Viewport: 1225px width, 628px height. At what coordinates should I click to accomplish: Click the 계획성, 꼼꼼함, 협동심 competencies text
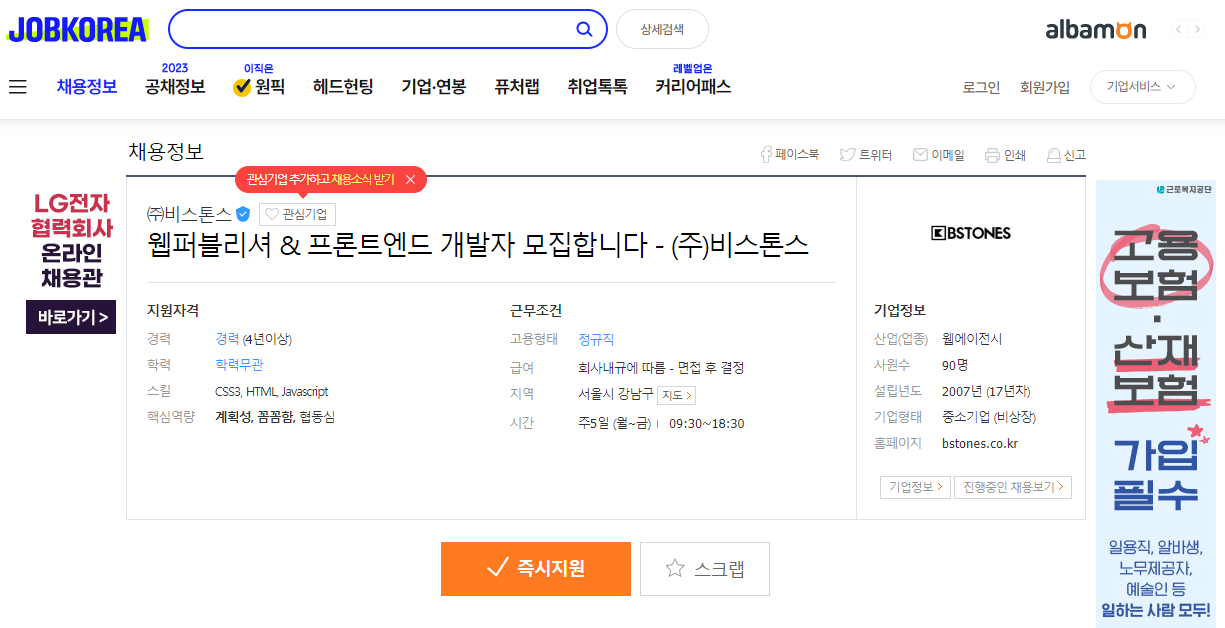(x=275, y=417)
